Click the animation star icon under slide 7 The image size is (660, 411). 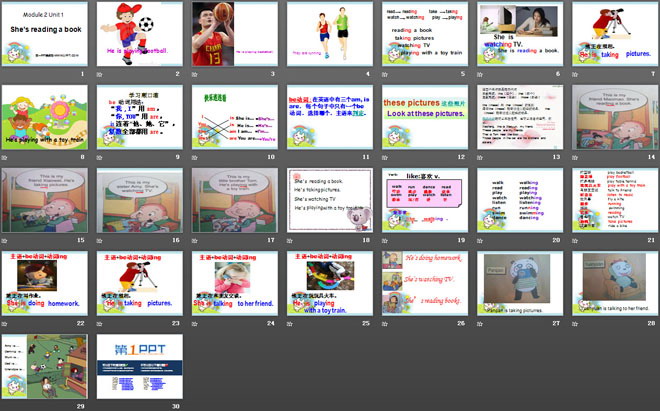point(575,75)
